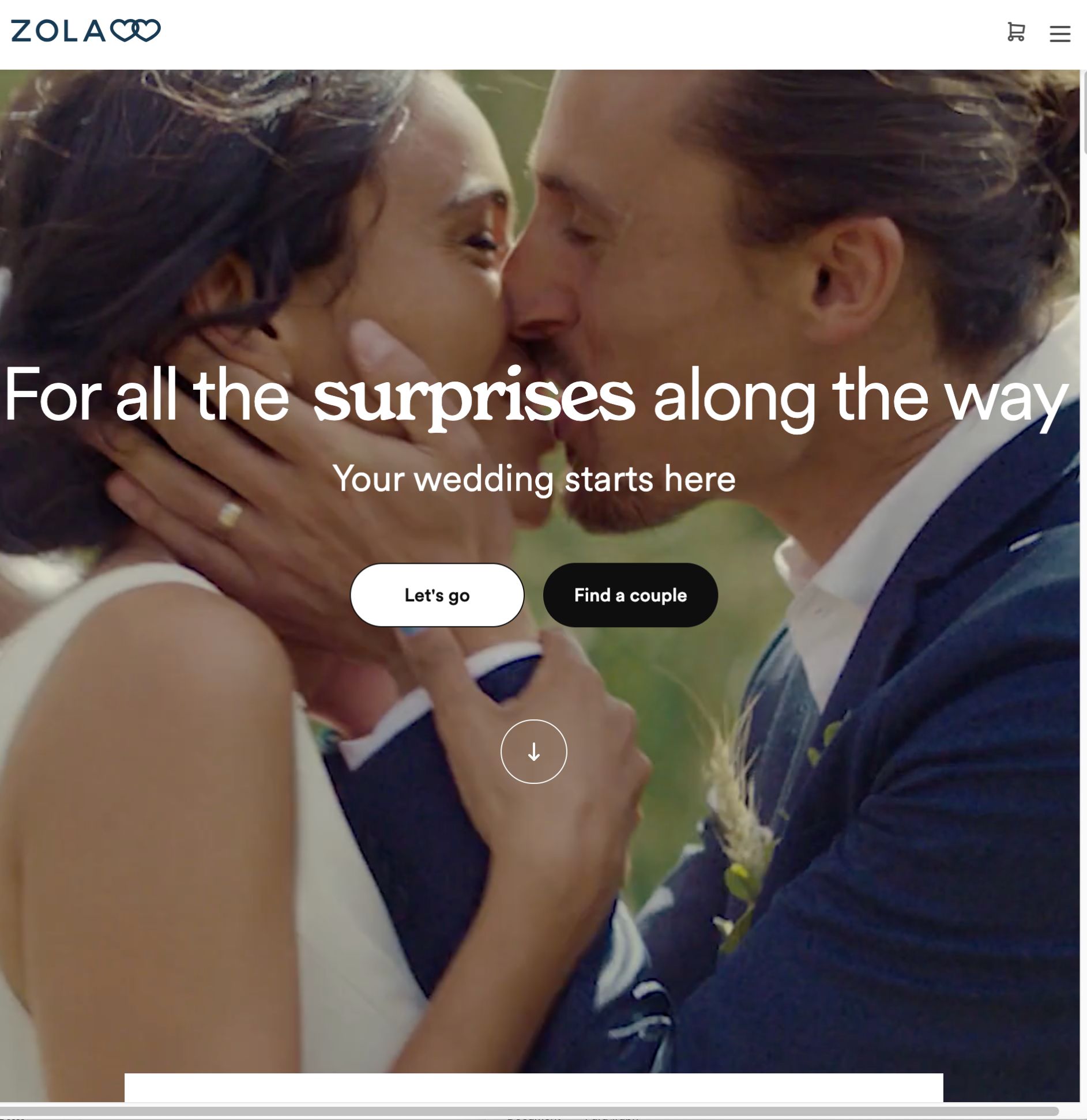Click the "along the way" headline text
The height and width of the screenshot is (1120, 1087).
[861, 399]
